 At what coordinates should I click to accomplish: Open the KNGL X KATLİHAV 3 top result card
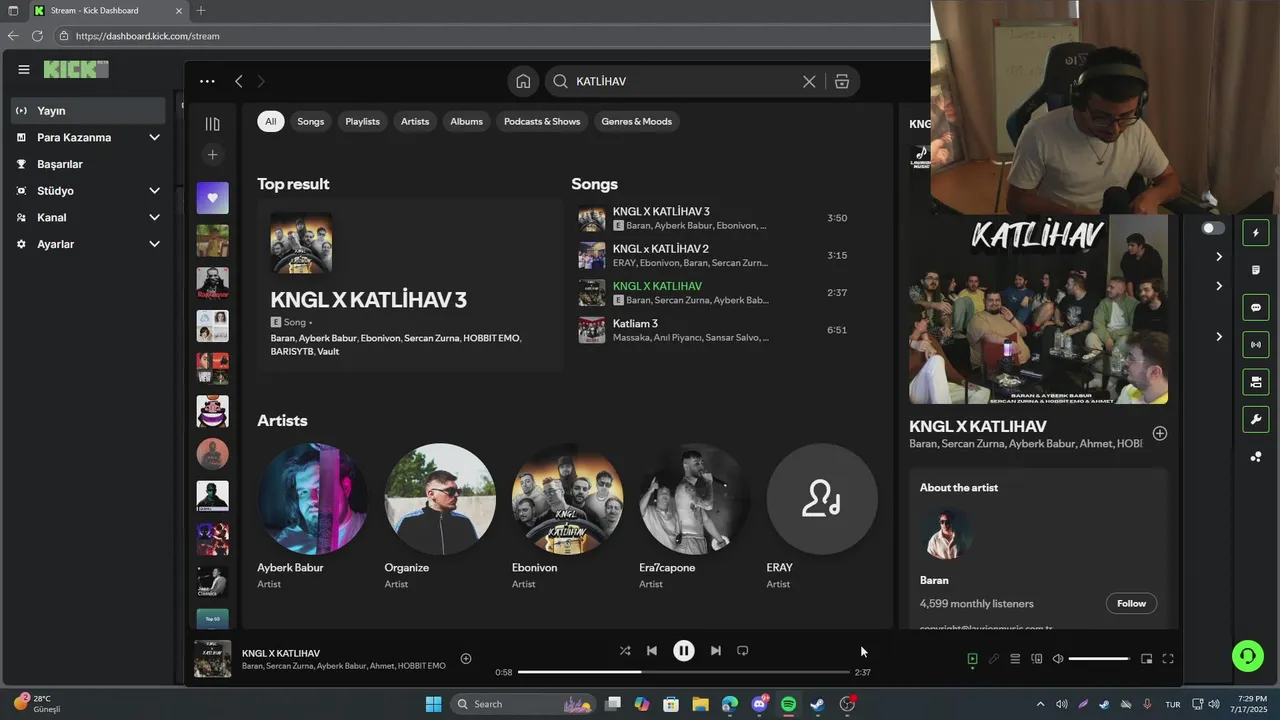[410, 286]
